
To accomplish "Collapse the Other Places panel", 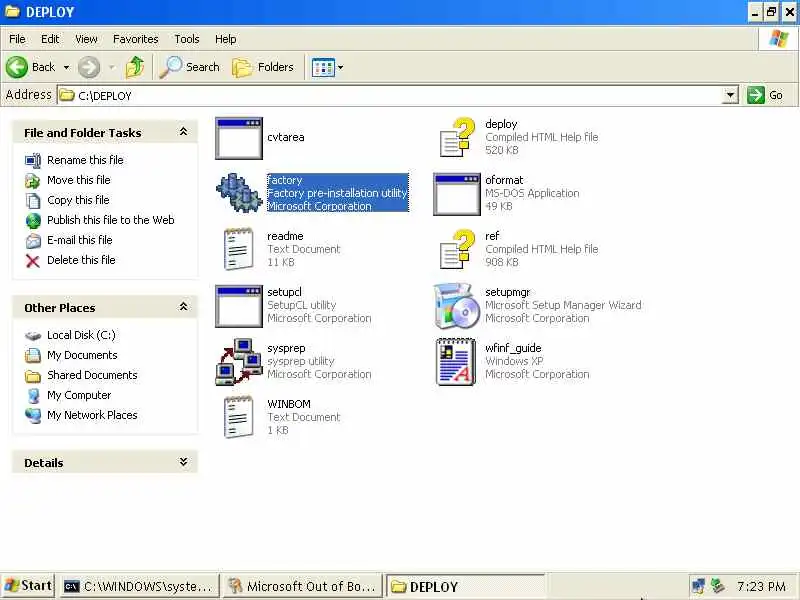I will point(183,307).
